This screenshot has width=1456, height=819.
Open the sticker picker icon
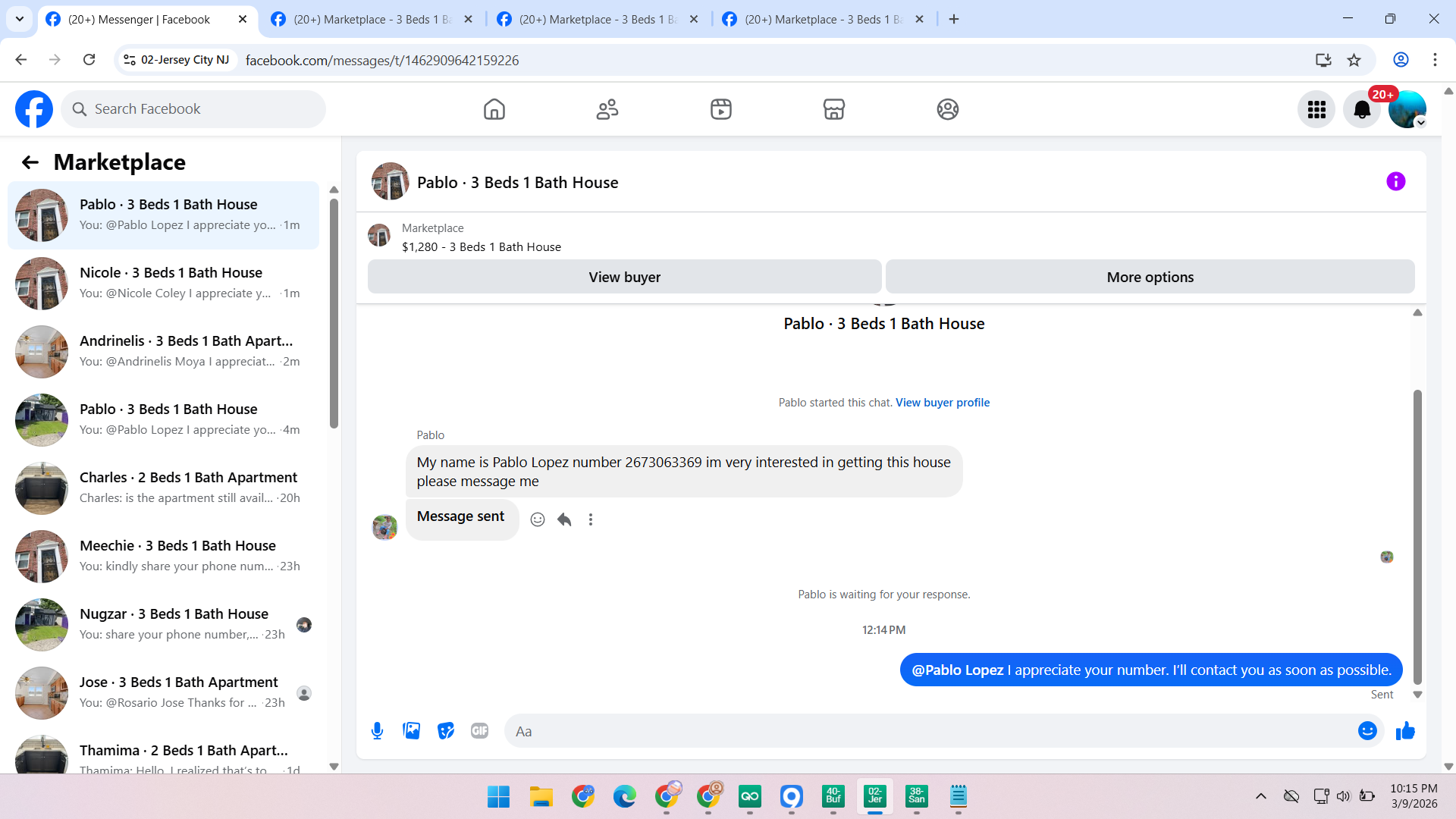[x=446, y=731]
